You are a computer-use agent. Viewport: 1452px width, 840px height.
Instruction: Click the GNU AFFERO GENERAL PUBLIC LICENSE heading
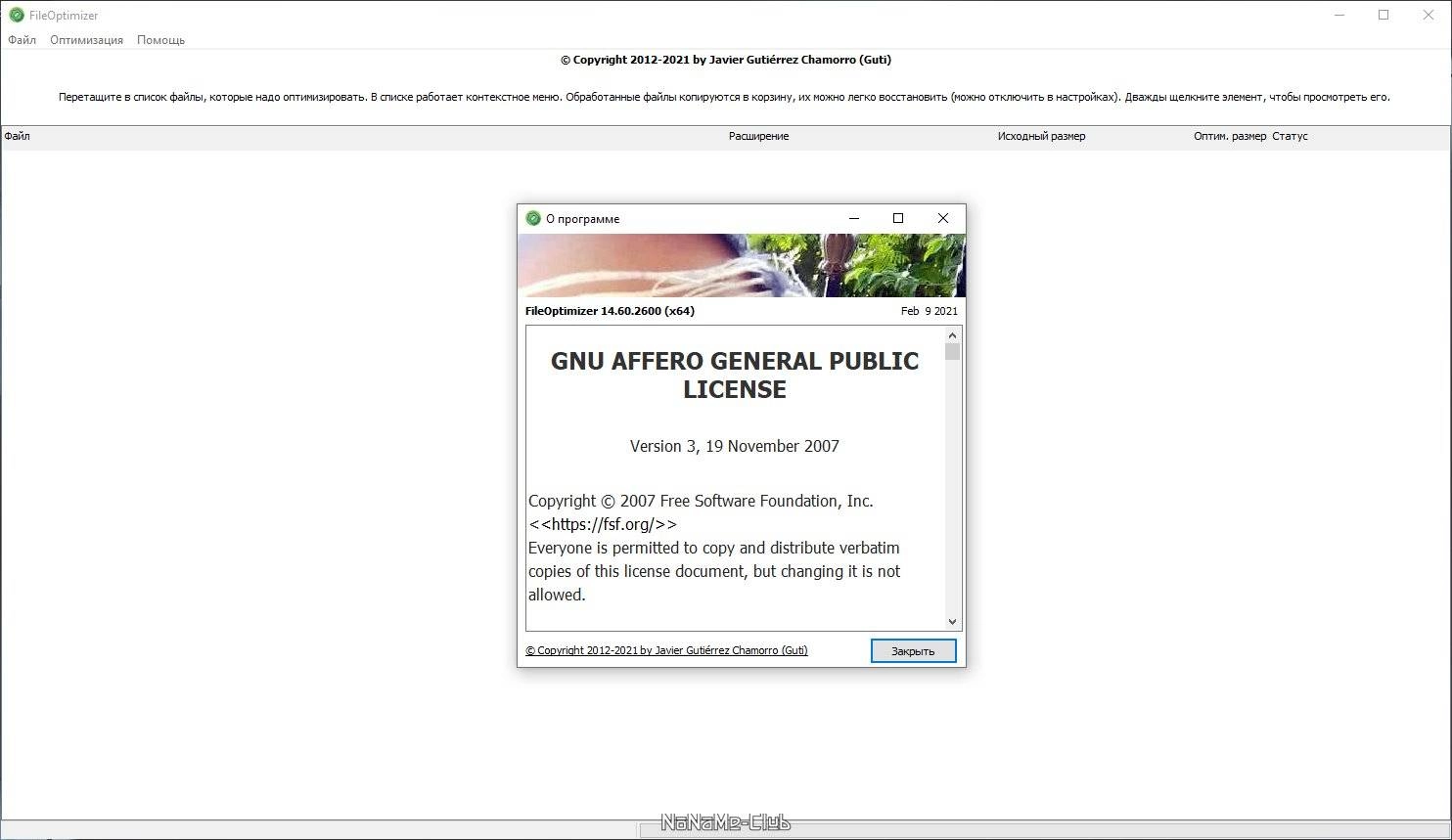[x=735, y=375]
